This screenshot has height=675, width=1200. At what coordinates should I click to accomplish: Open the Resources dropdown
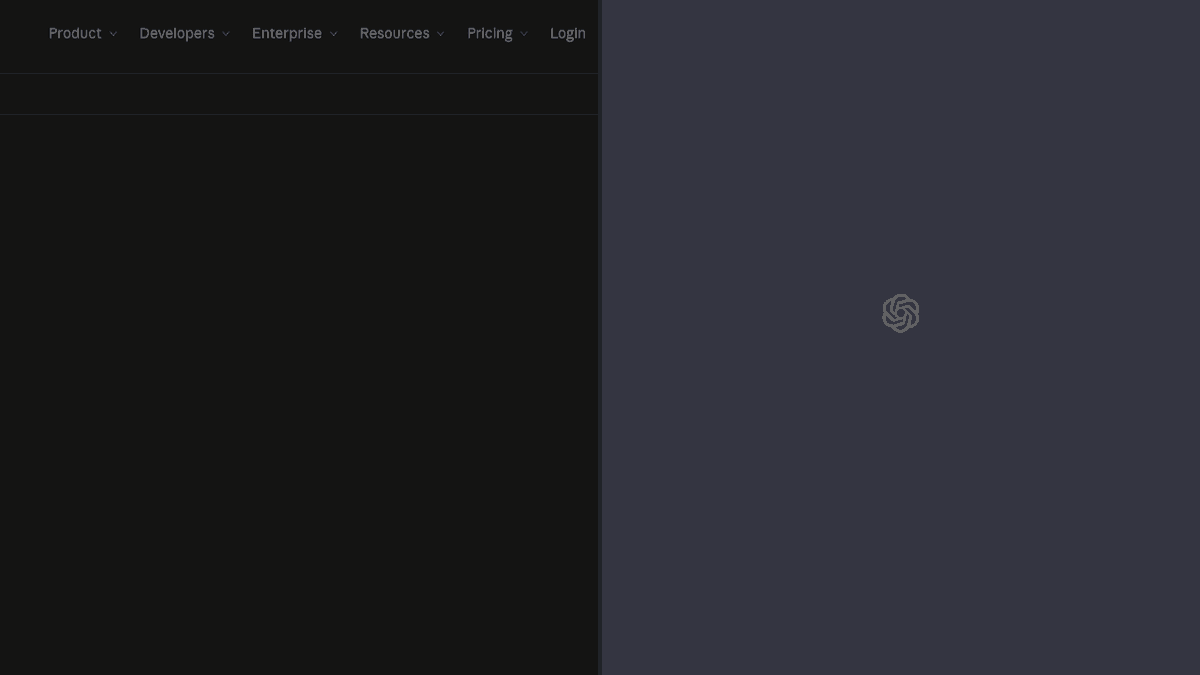[x=402, y=33]
